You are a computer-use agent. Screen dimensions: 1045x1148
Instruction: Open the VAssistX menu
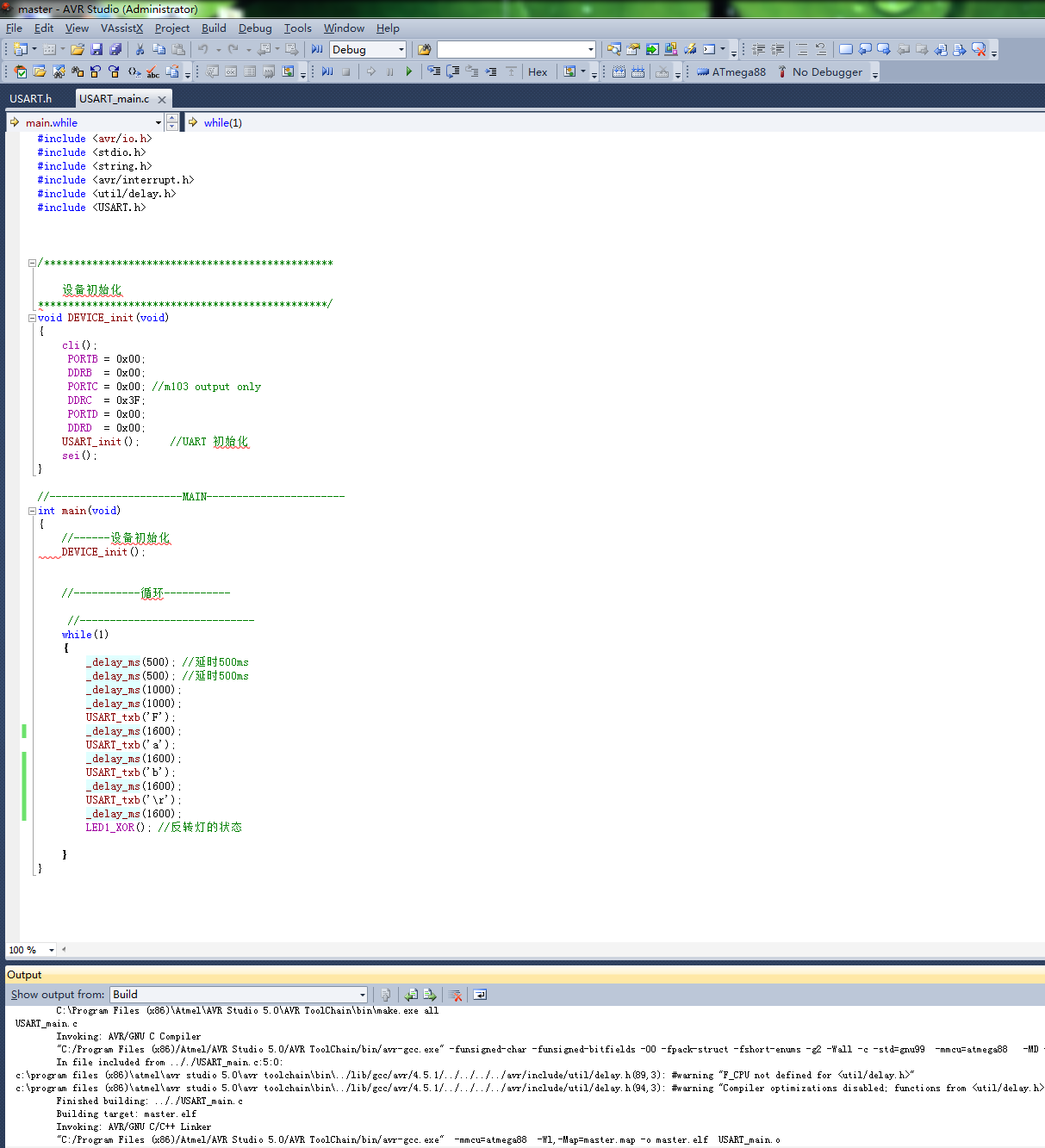point(121,28)
